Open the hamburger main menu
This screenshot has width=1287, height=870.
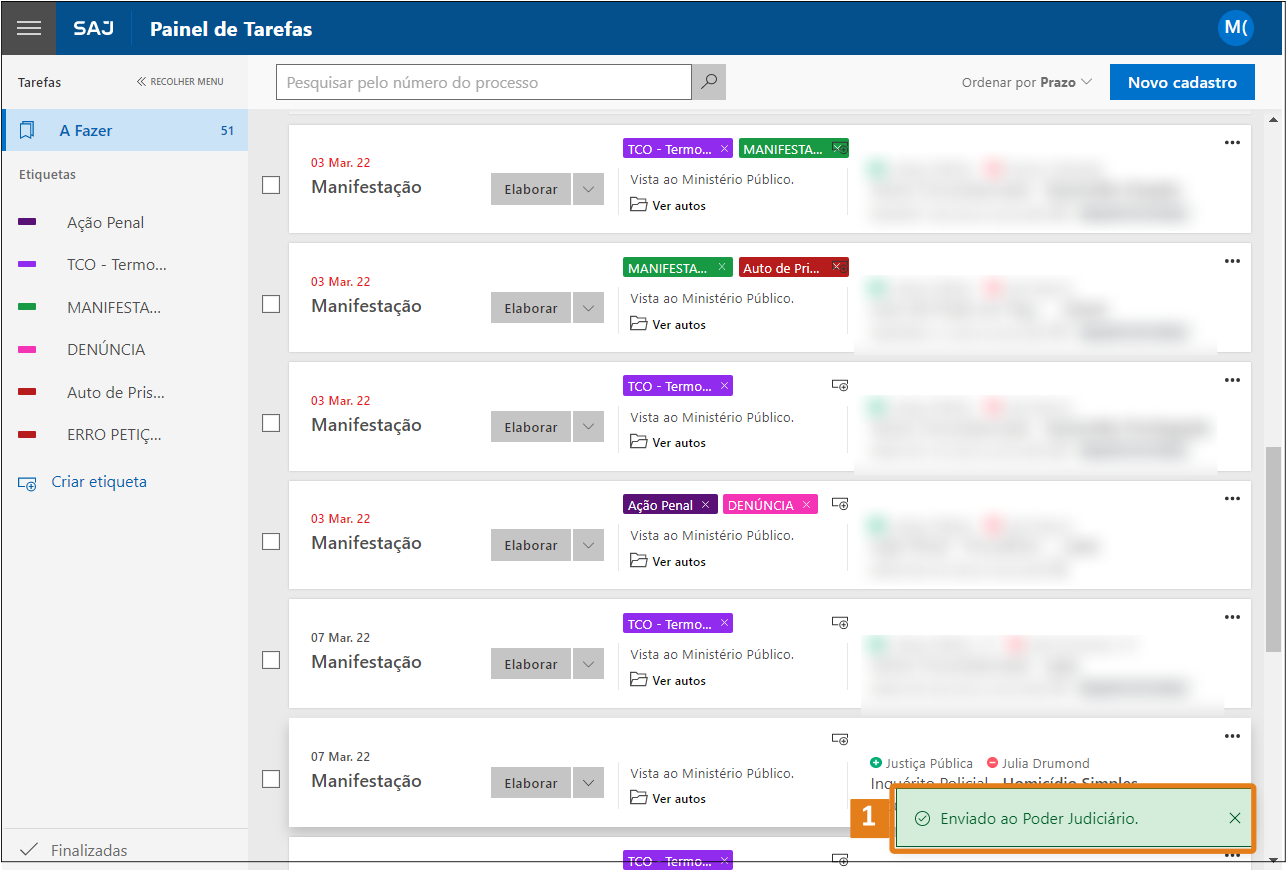click(28, 28)
